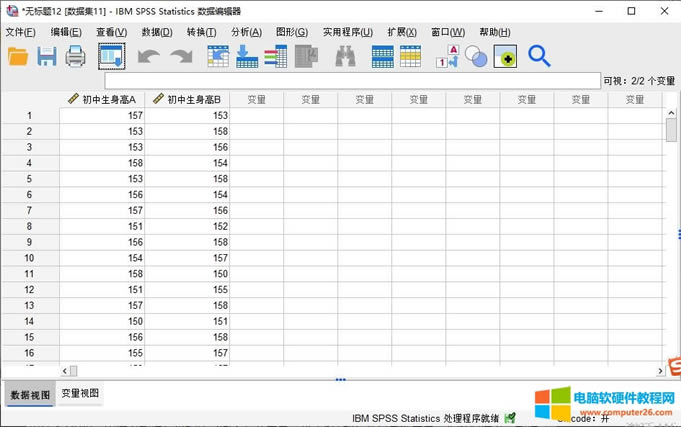Screen dimensions: 681x427
Task: Switch to the 变量视图 tab
Action: click(80, 394)
